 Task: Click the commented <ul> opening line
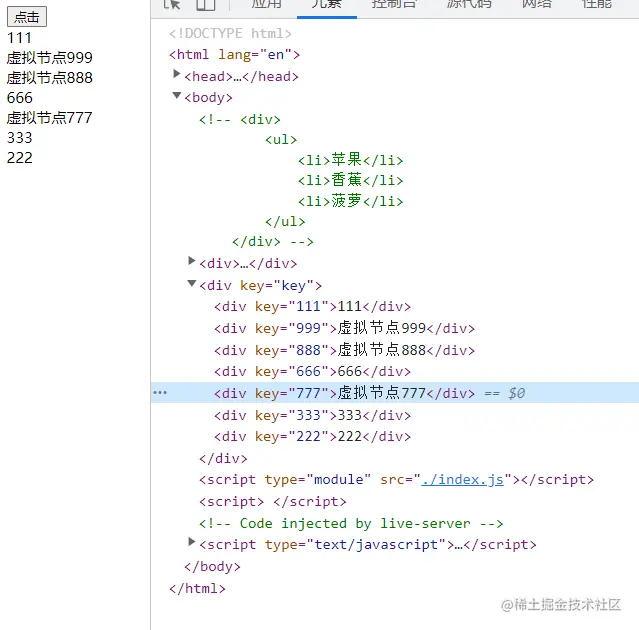pos(281,139)
